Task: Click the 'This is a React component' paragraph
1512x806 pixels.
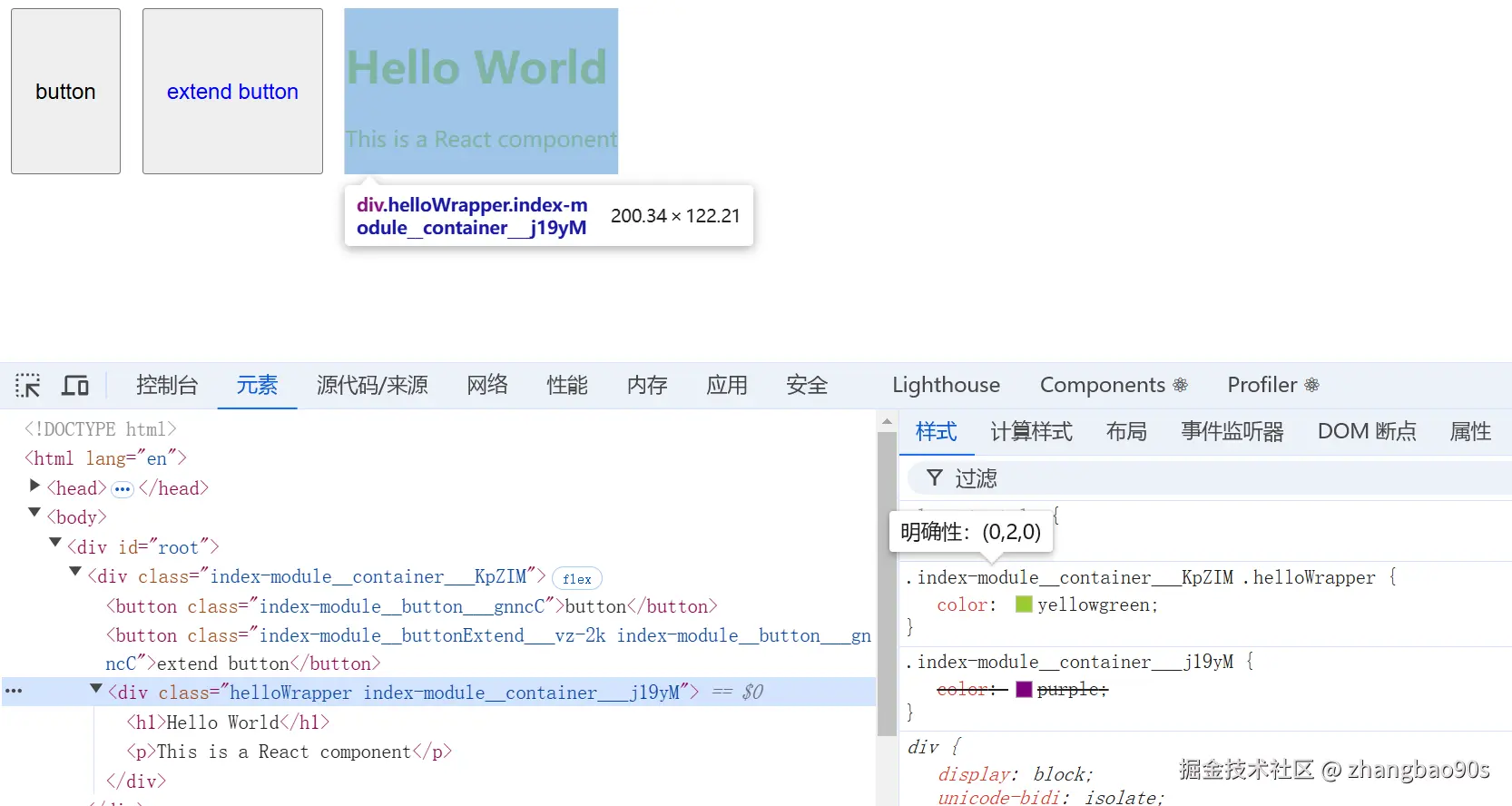Action: click(481, 139)
